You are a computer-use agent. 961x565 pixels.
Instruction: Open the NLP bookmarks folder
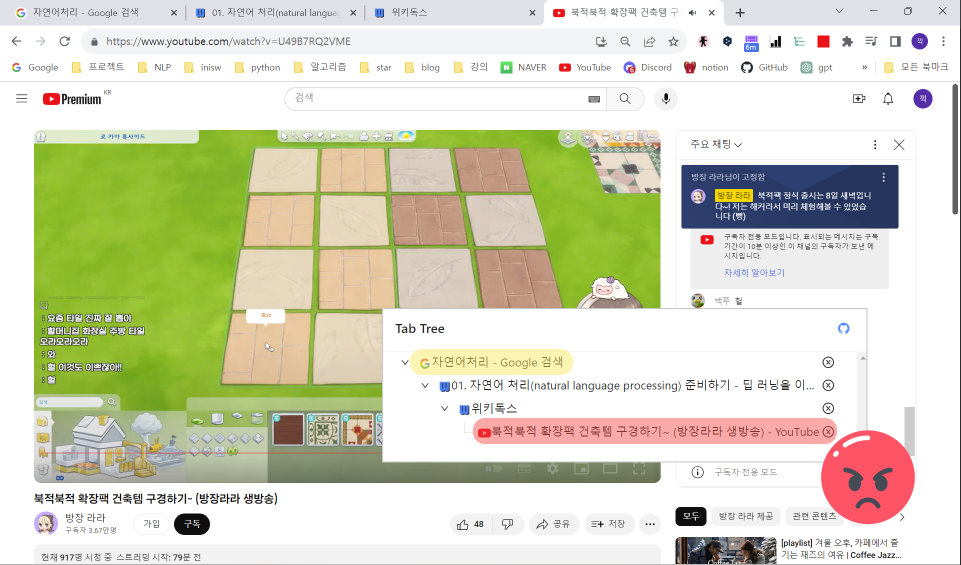[x=154, y=67]
